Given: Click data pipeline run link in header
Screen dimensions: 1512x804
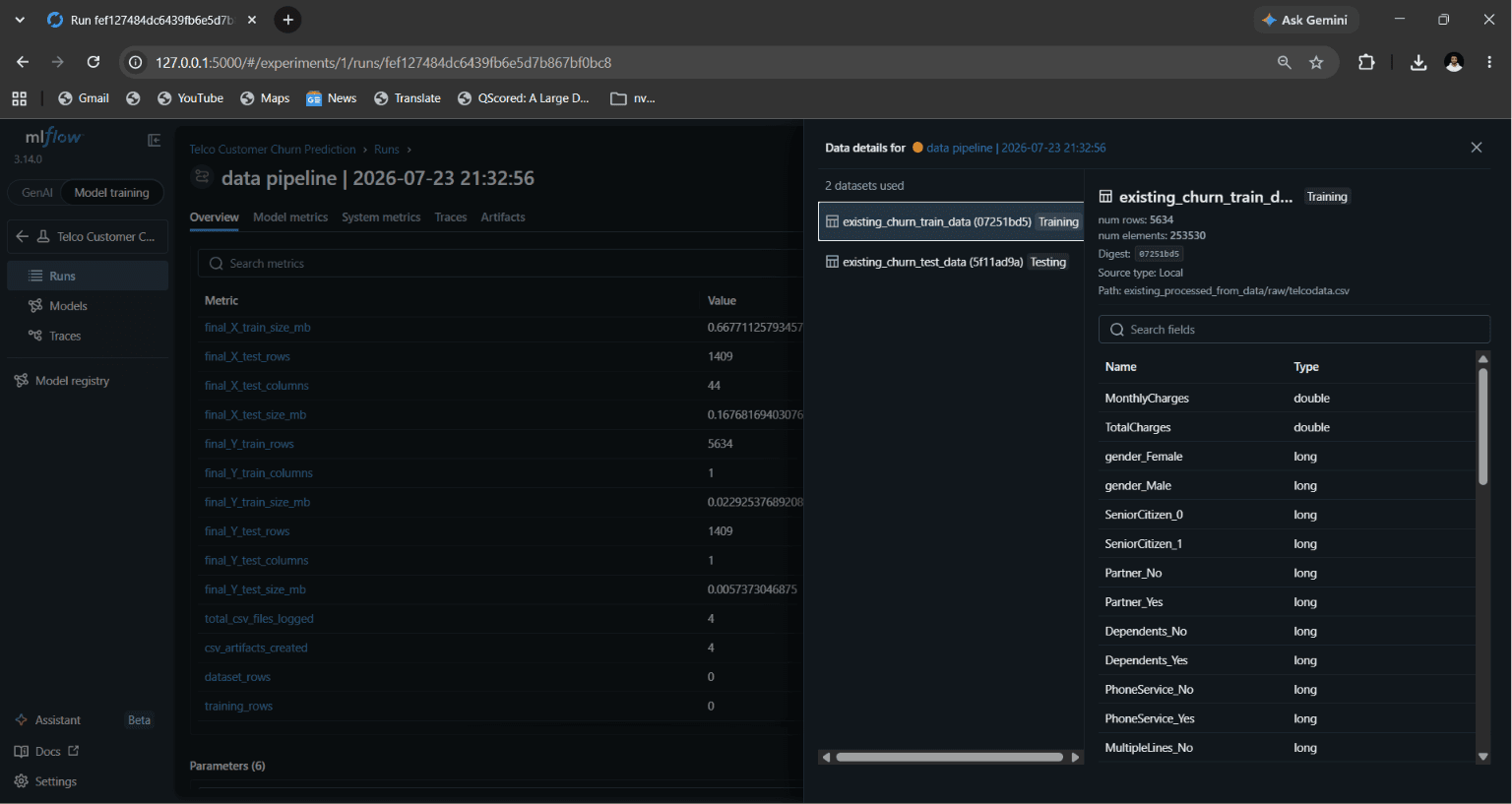Looking at the screenshot, I should click(1016, 148).
